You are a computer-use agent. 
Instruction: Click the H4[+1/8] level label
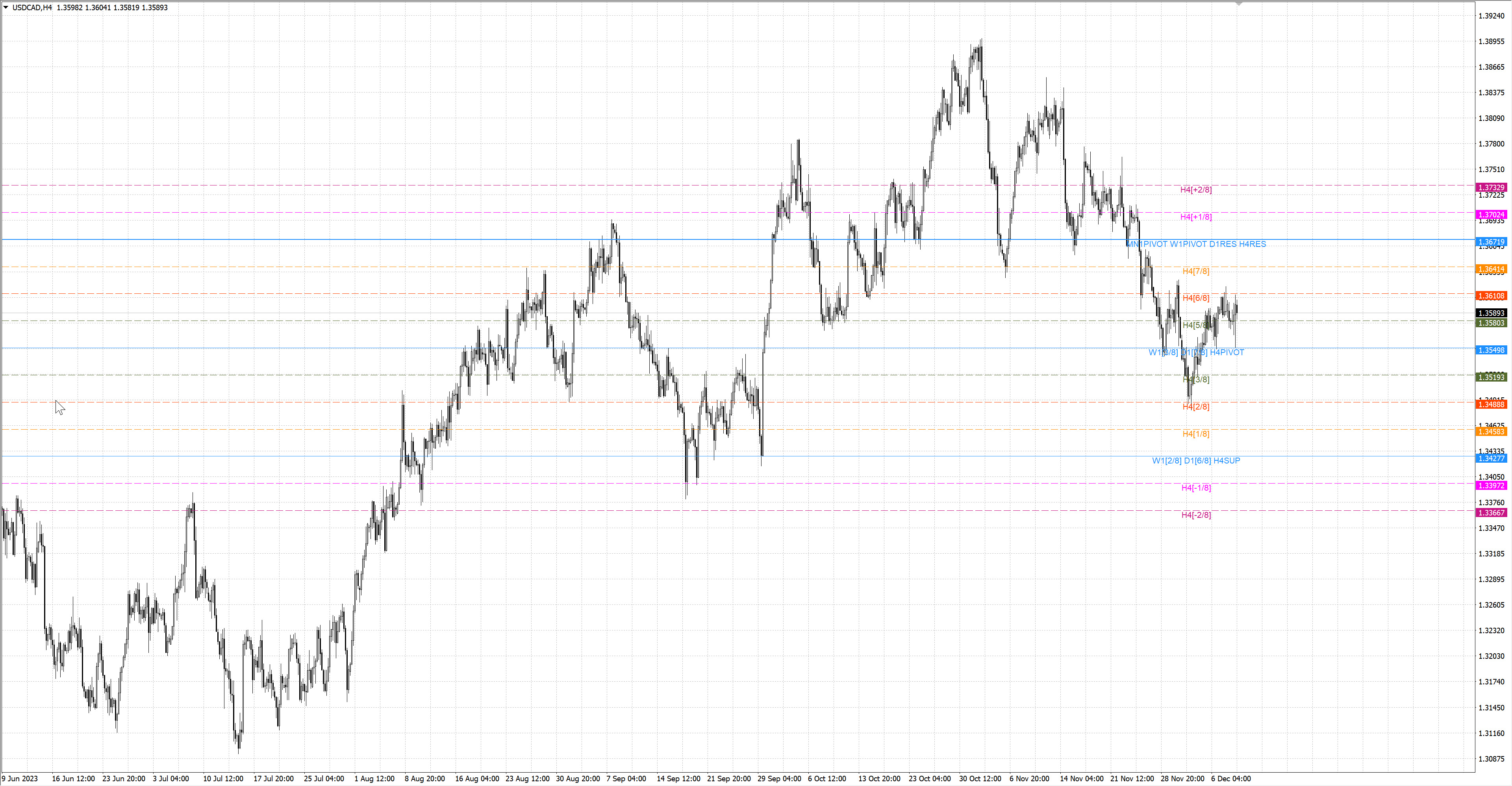pos(1196,217)
